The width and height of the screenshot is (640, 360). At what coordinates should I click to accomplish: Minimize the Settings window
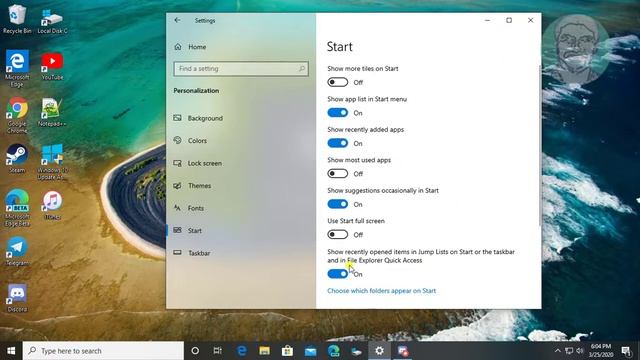click(x=487, y=20)
